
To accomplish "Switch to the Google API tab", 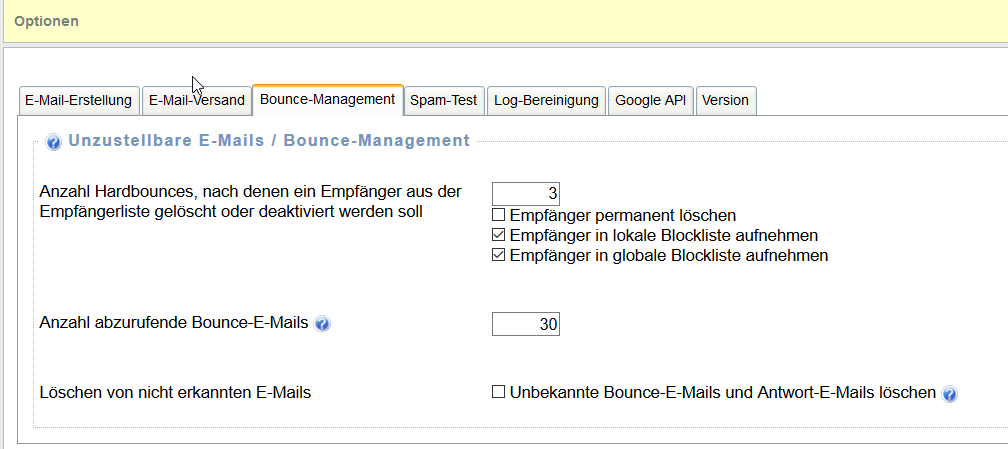I will (x=650, y=100).
